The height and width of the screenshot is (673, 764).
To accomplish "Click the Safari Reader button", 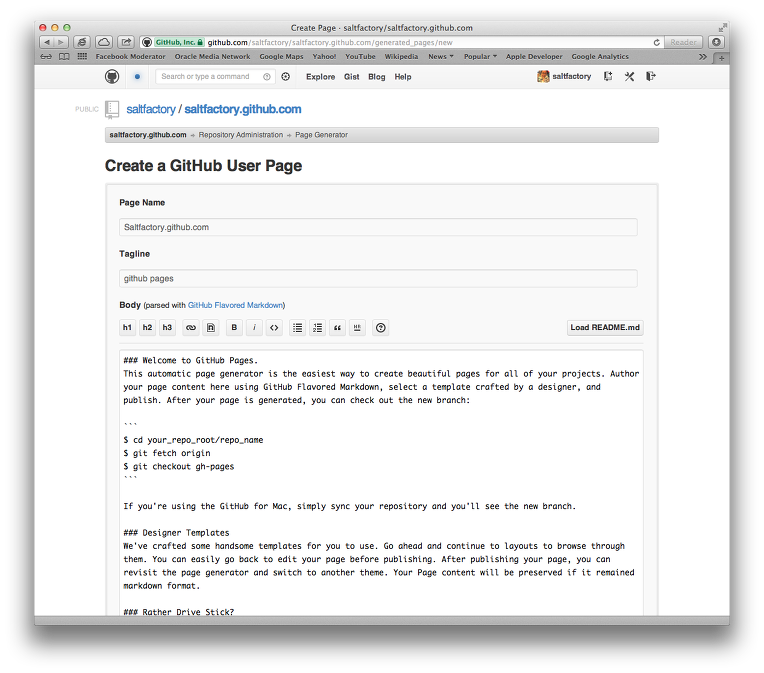I will [683, 42].
